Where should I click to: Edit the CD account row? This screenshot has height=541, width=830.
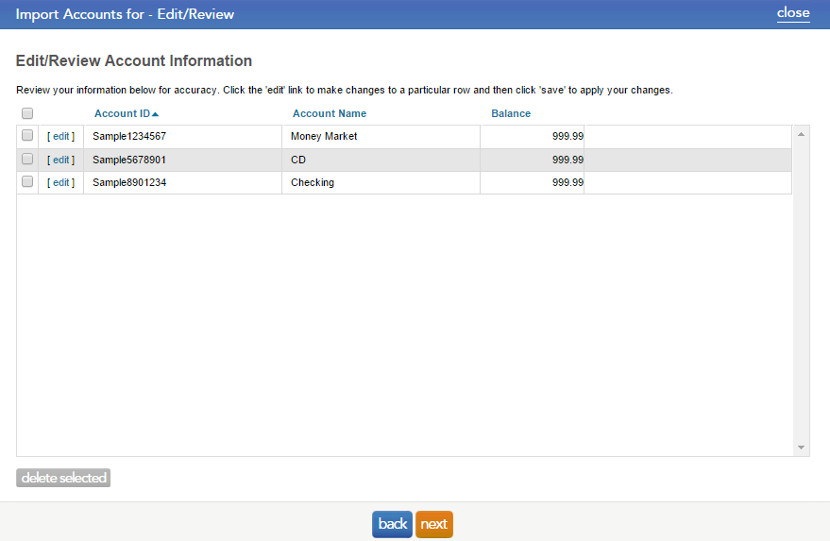[x=61, y=160]
